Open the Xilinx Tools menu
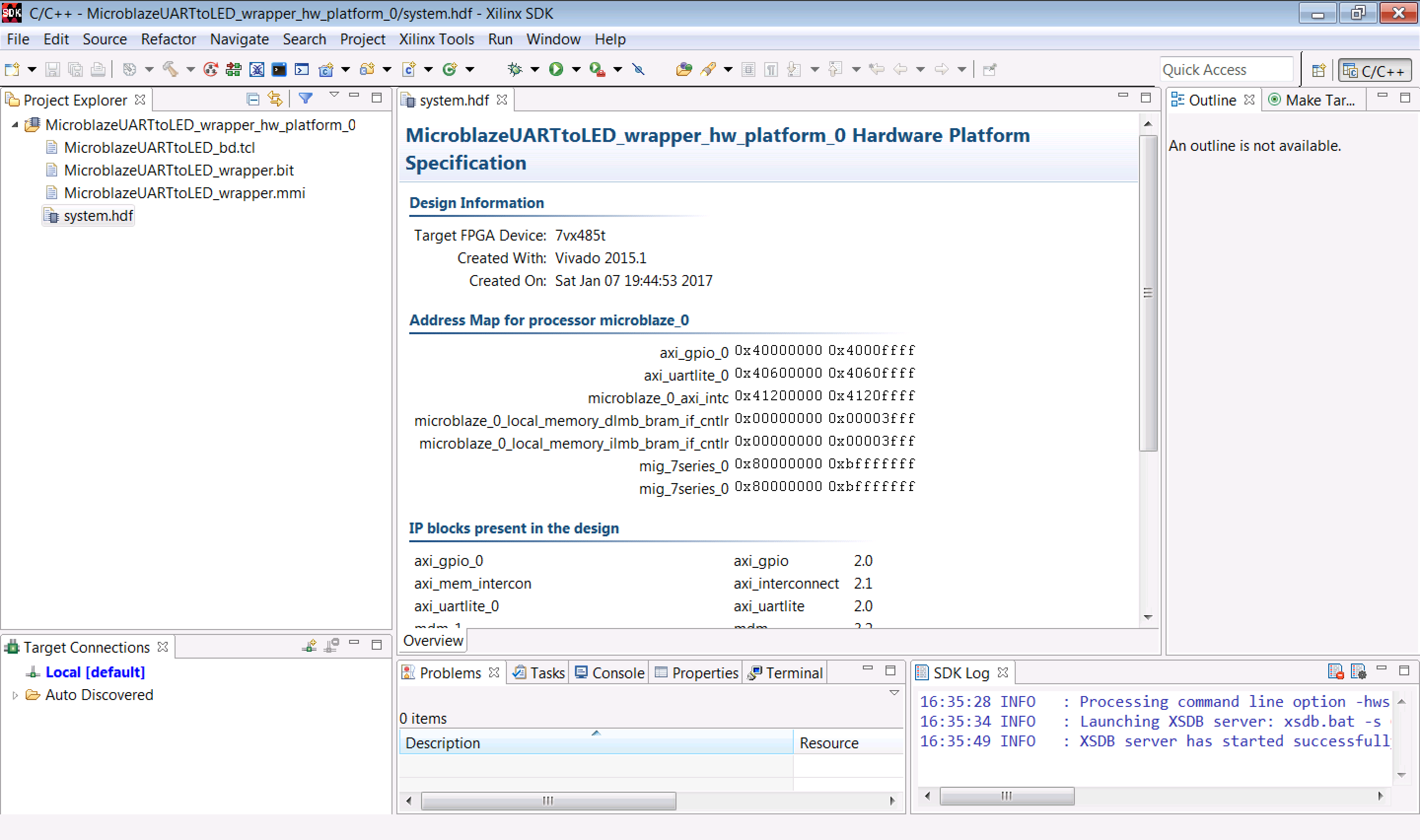 click(x=436, y=39)
